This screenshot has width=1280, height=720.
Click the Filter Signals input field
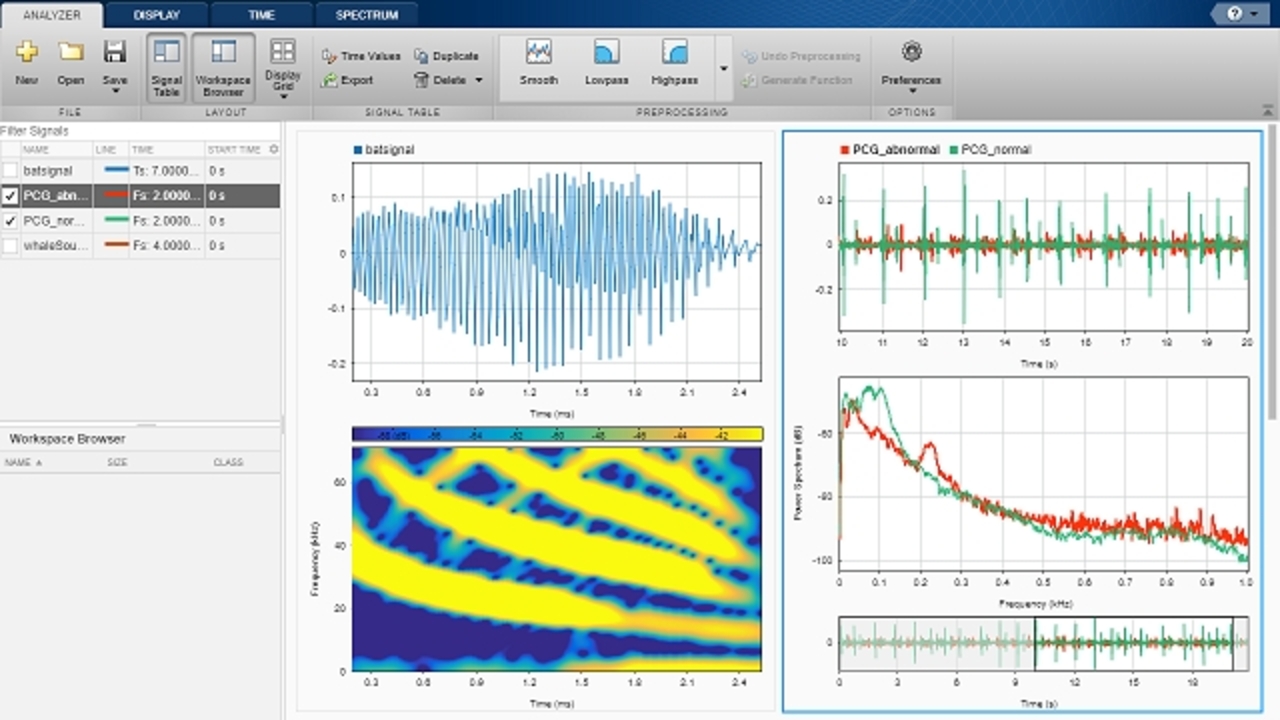(x=140, y=131)
